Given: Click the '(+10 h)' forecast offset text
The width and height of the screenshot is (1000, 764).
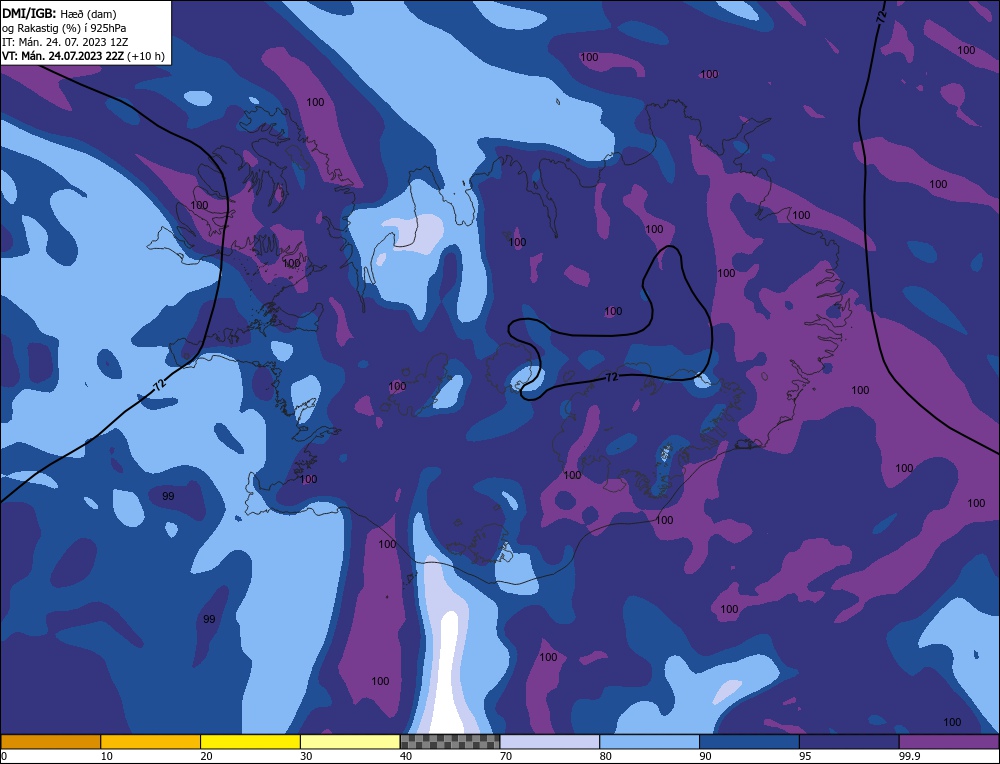Looking at the screenshot, I should [x=146, y=56].
